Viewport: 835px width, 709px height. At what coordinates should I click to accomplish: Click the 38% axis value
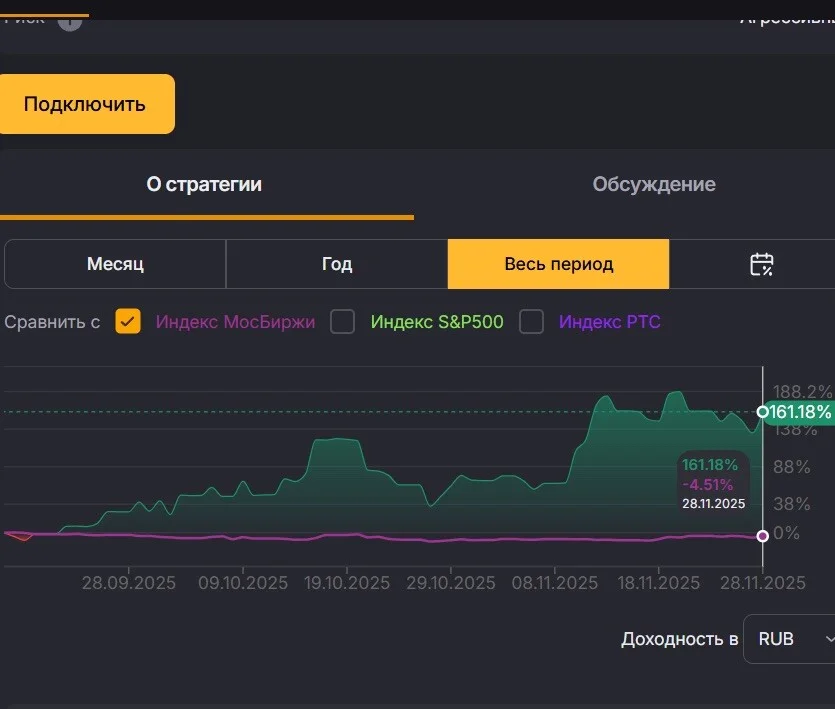[792, 504]
